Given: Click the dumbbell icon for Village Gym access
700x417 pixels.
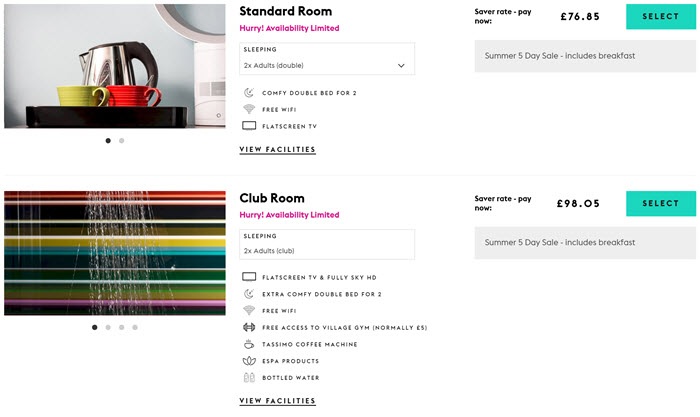Looking at the screenshot, I should point(249,327).
